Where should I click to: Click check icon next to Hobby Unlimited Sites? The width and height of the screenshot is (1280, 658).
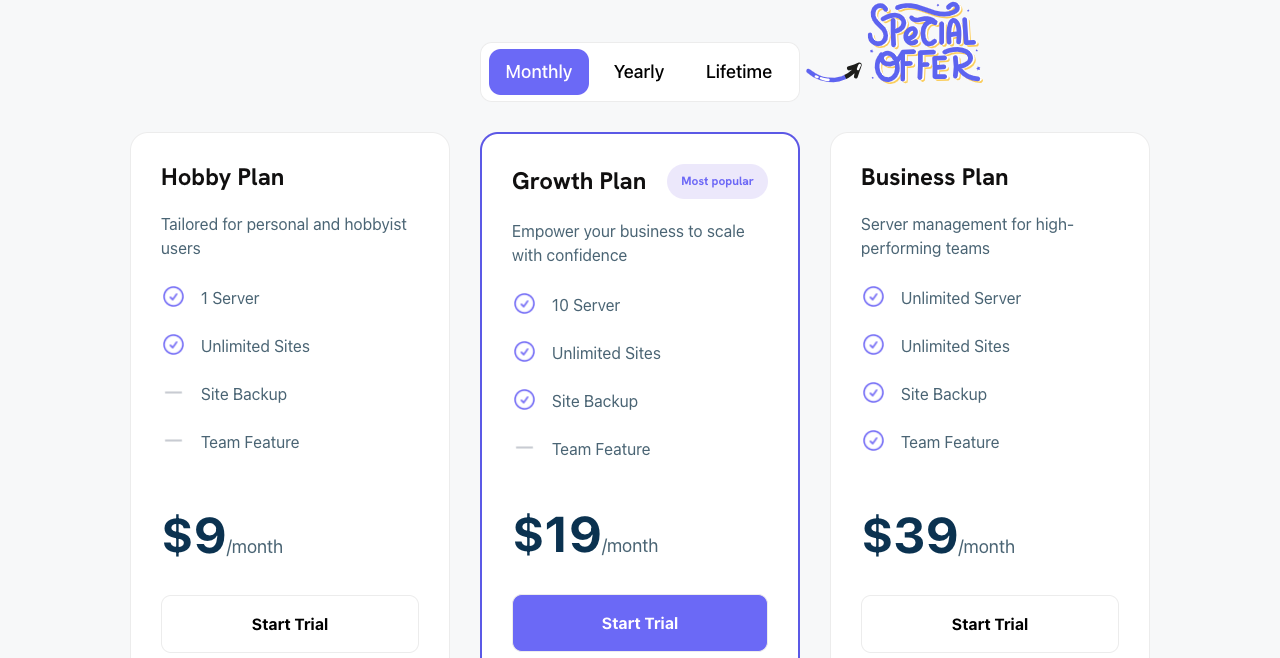(x=173, y=345)
